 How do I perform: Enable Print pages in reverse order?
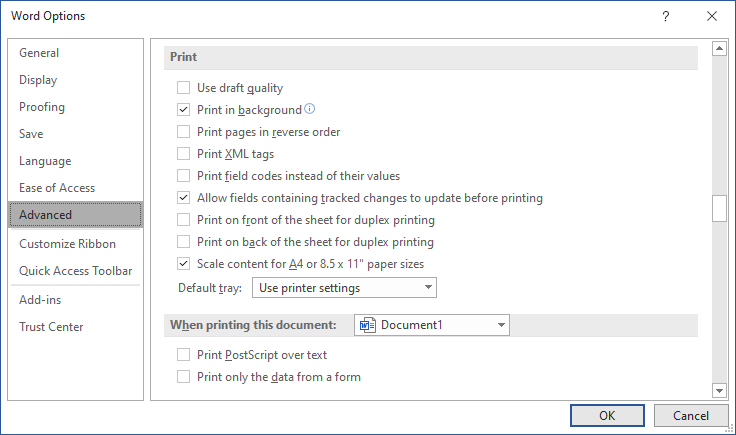coord(183,132)
